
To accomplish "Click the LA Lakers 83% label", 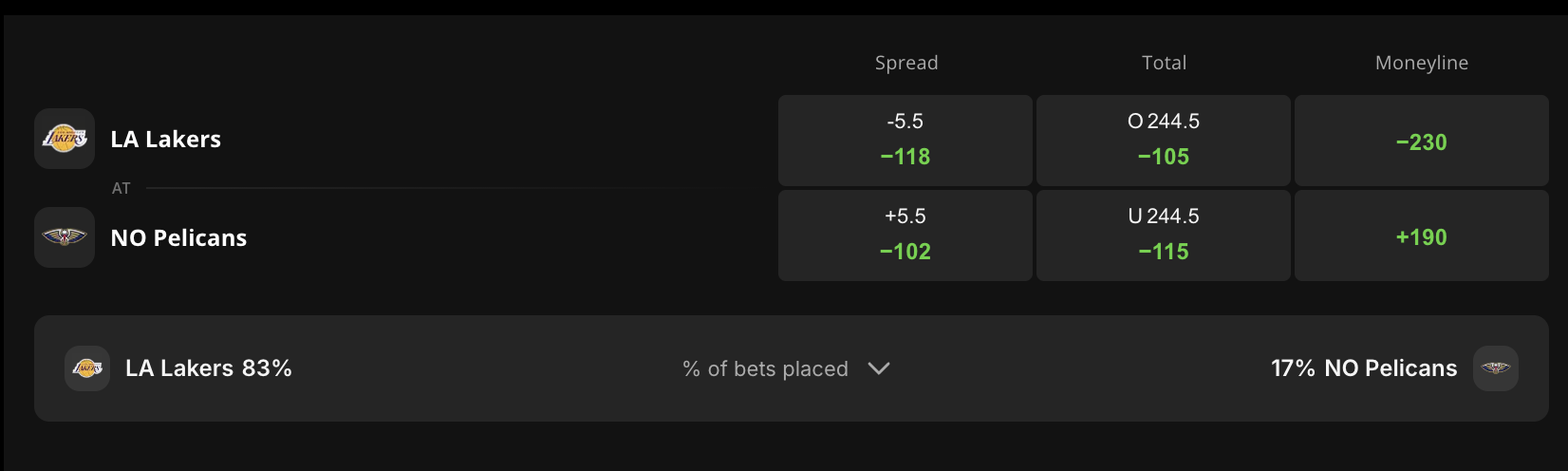I will pyautogui.click(x=209, y=368).
